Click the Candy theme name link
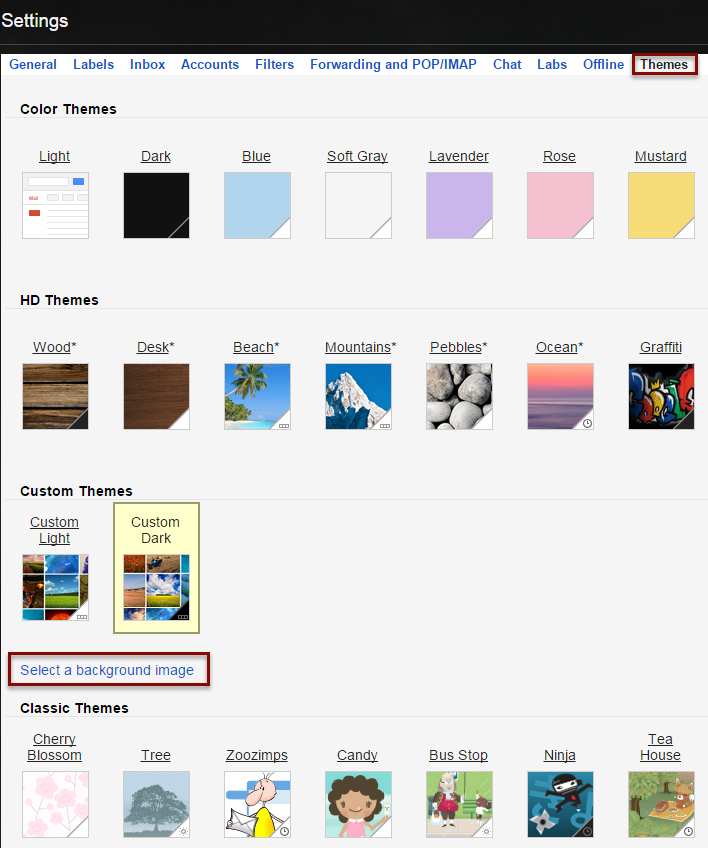The width and height of the screenshot is (708, 848). (x=357, y=755)
